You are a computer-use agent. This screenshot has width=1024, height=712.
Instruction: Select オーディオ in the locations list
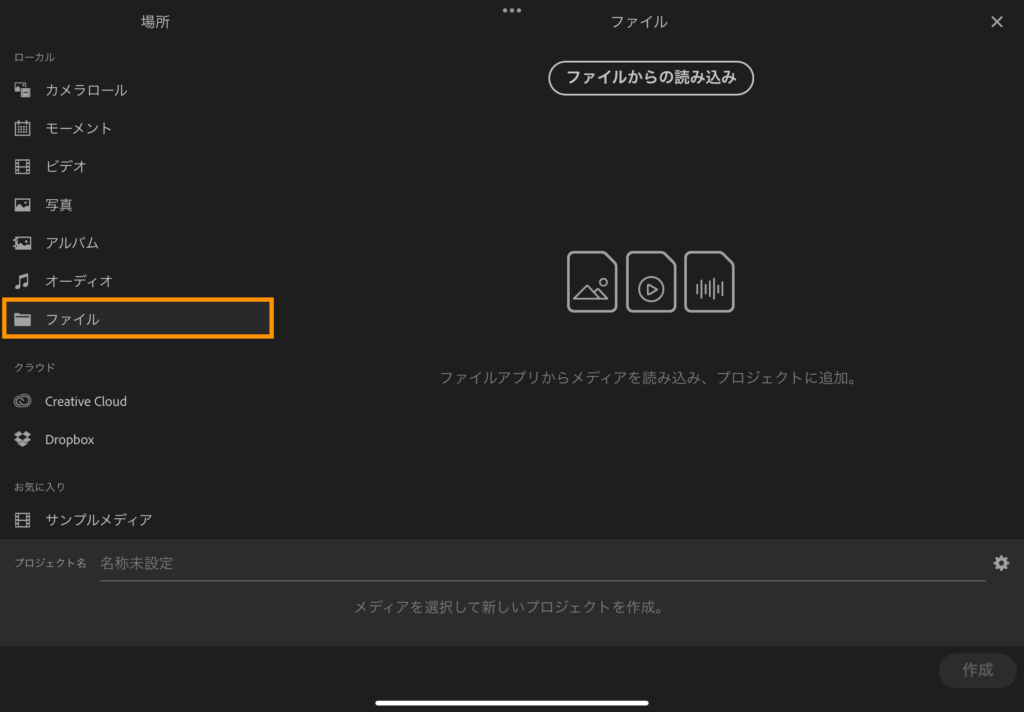point(79,281)
